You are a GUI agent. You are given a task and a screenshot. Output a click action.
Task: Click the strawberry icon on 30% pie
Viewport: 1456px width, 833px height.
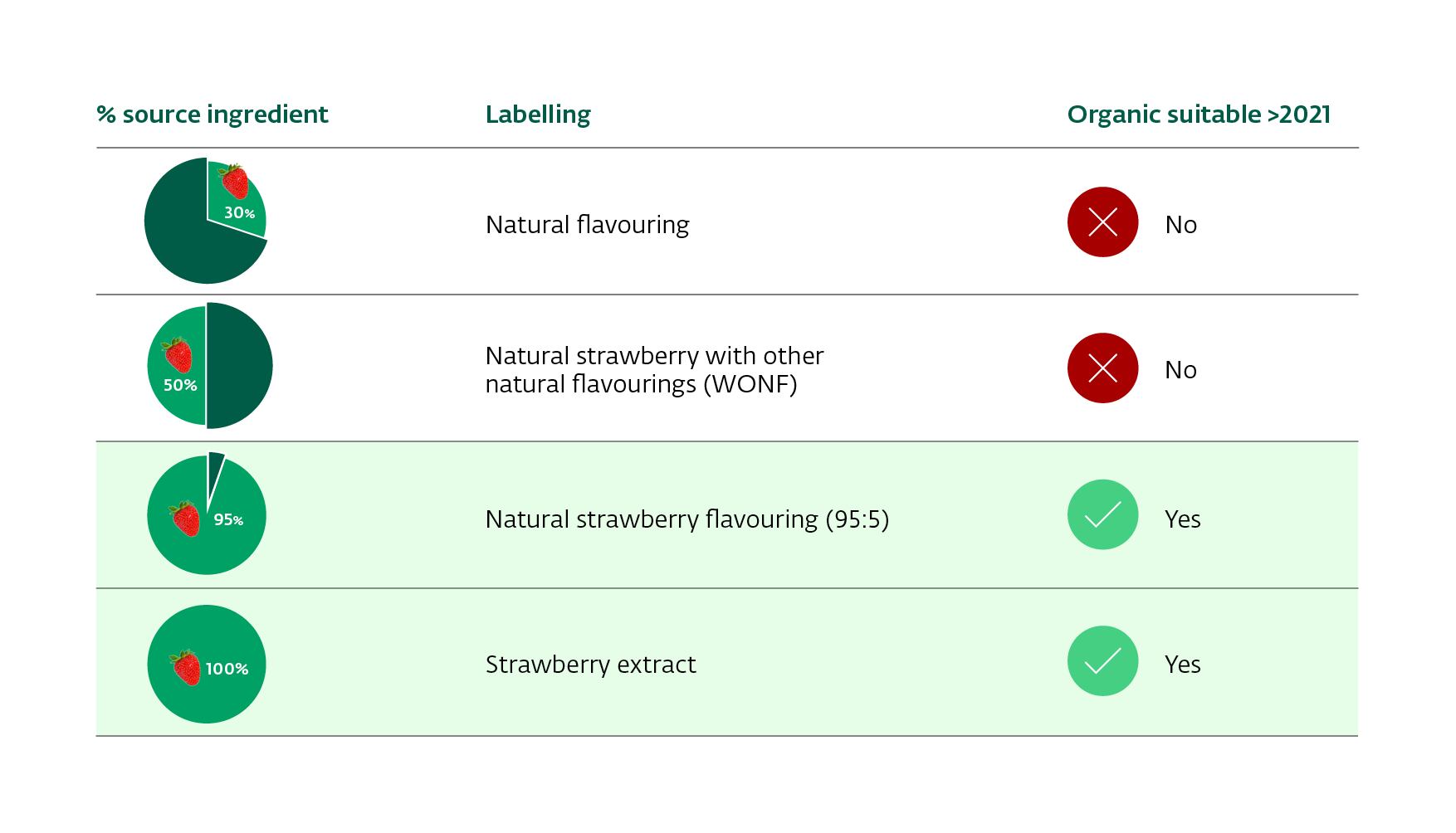[x=234, y=181]
